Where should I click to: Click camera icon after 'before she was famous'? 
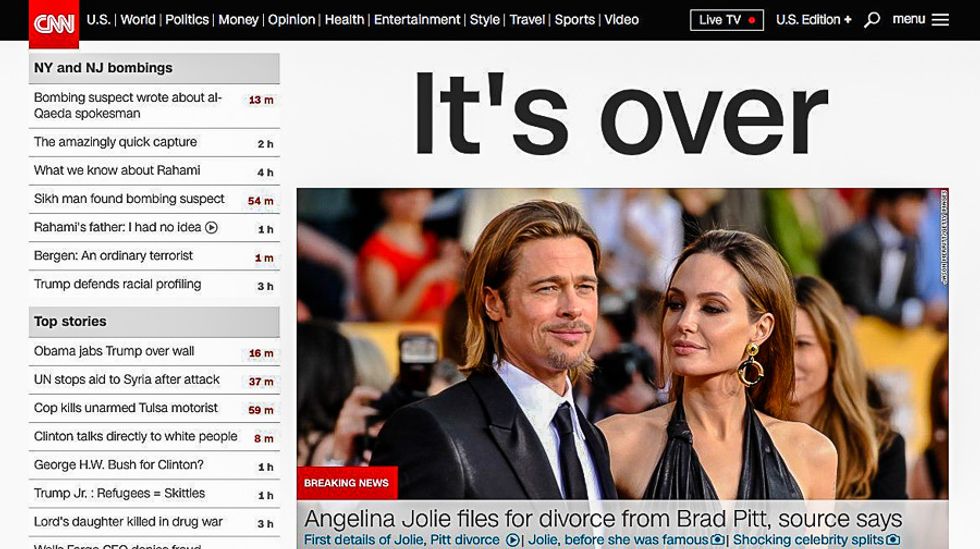pyautogui.click(x=717, y=540)
